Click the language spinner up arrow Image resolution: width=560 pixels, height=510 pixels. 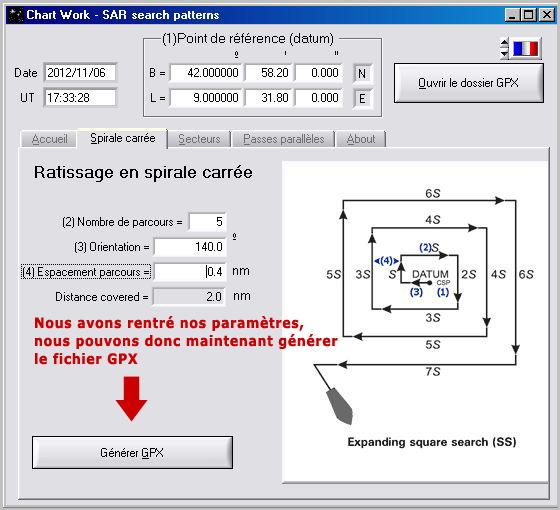click(x=504, y=43)
